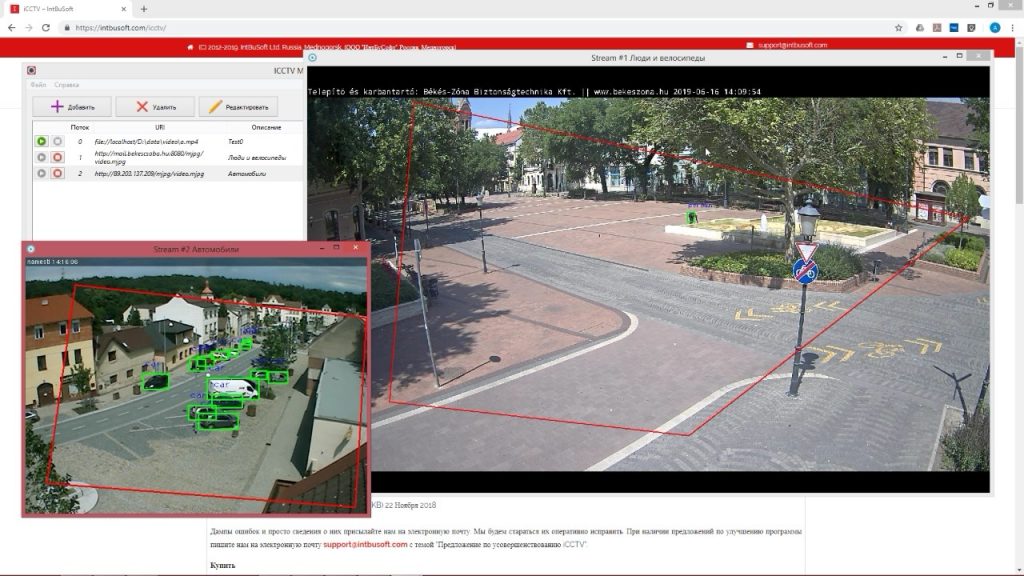The width and height of the screenshot is (1024, 576).
Task: Click the browser back arrow
Action: click(x=12, y=27)
